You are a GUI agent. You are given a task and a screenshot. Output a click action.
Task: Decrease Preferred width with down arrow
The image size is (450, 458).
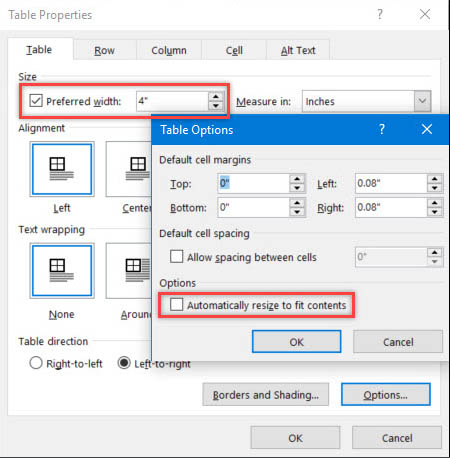tap(216, 106)
